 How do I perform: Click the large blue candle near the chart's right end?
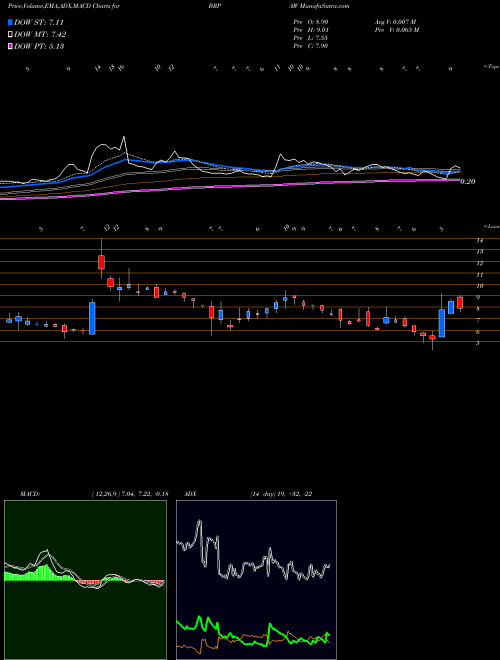point(441,323)
